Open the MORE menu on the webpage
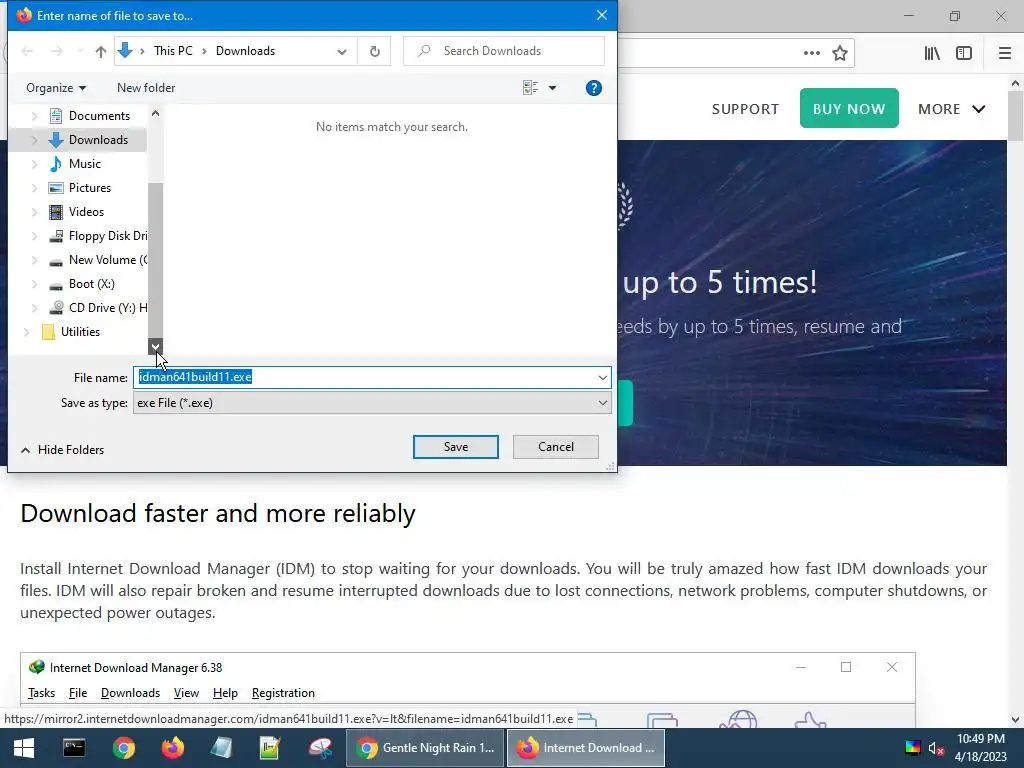This screenshot has height=768, width=1024. [x=952, y=109]
